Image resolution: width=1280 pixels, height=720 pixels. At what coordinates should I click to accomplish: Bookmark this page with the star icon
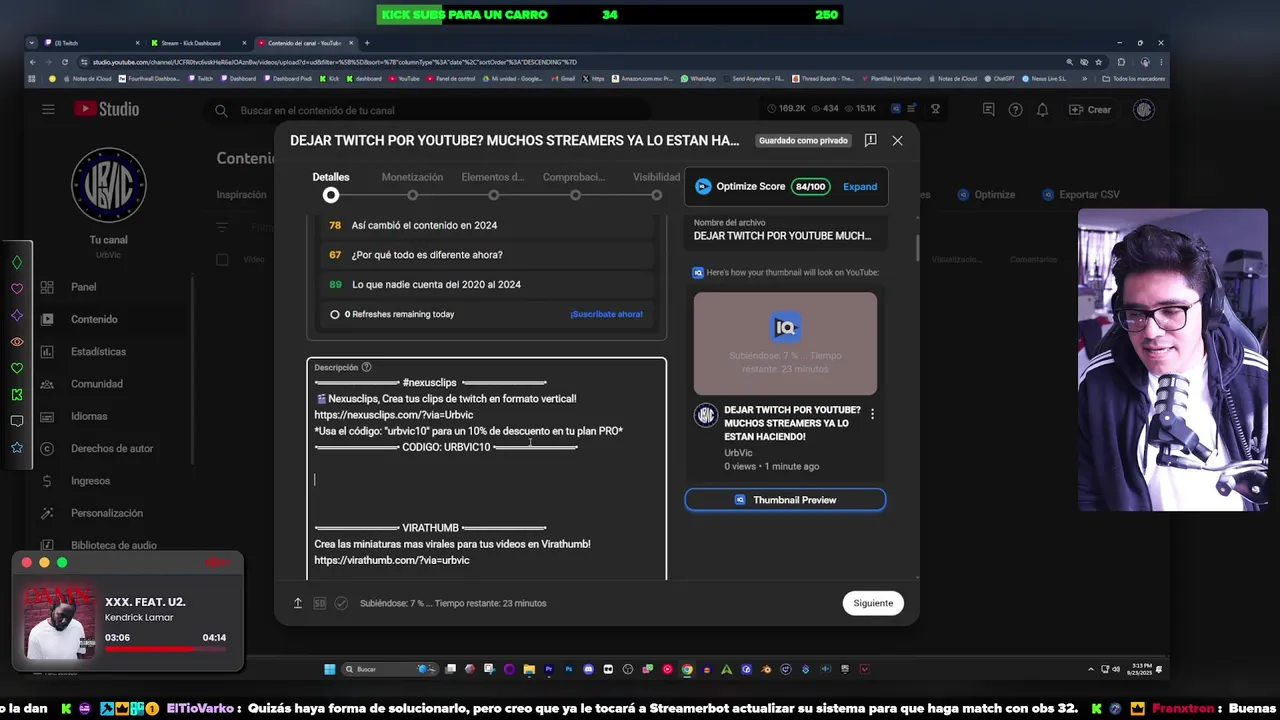1099,62
